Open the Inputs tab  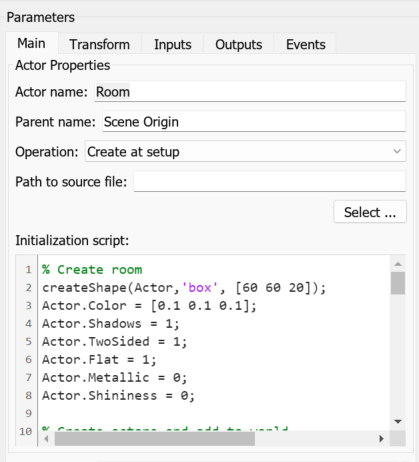coord(173,44)
